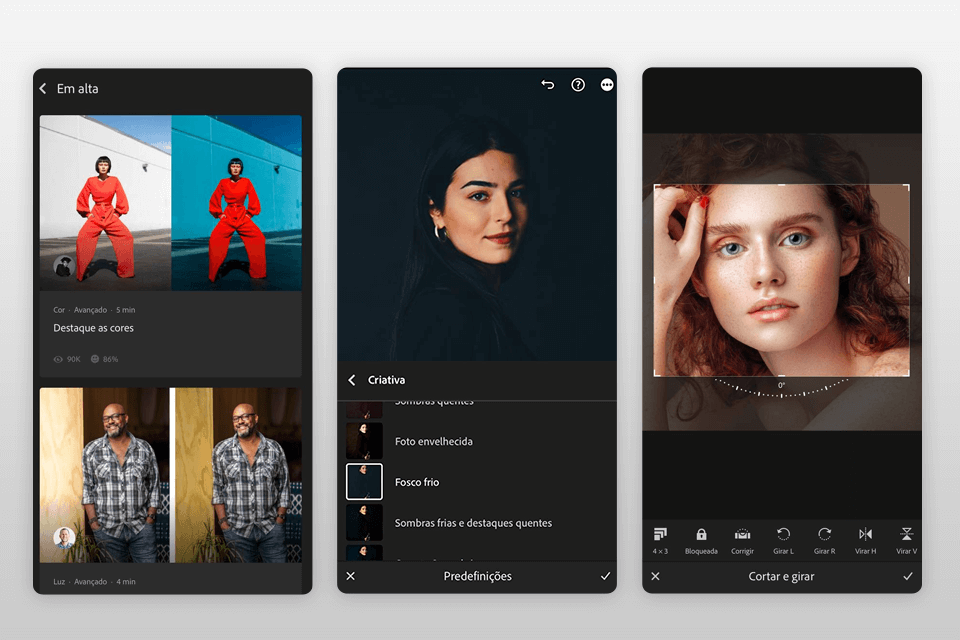
Task: Undo the last edit in the presets screen
Action: click(548, 85)
